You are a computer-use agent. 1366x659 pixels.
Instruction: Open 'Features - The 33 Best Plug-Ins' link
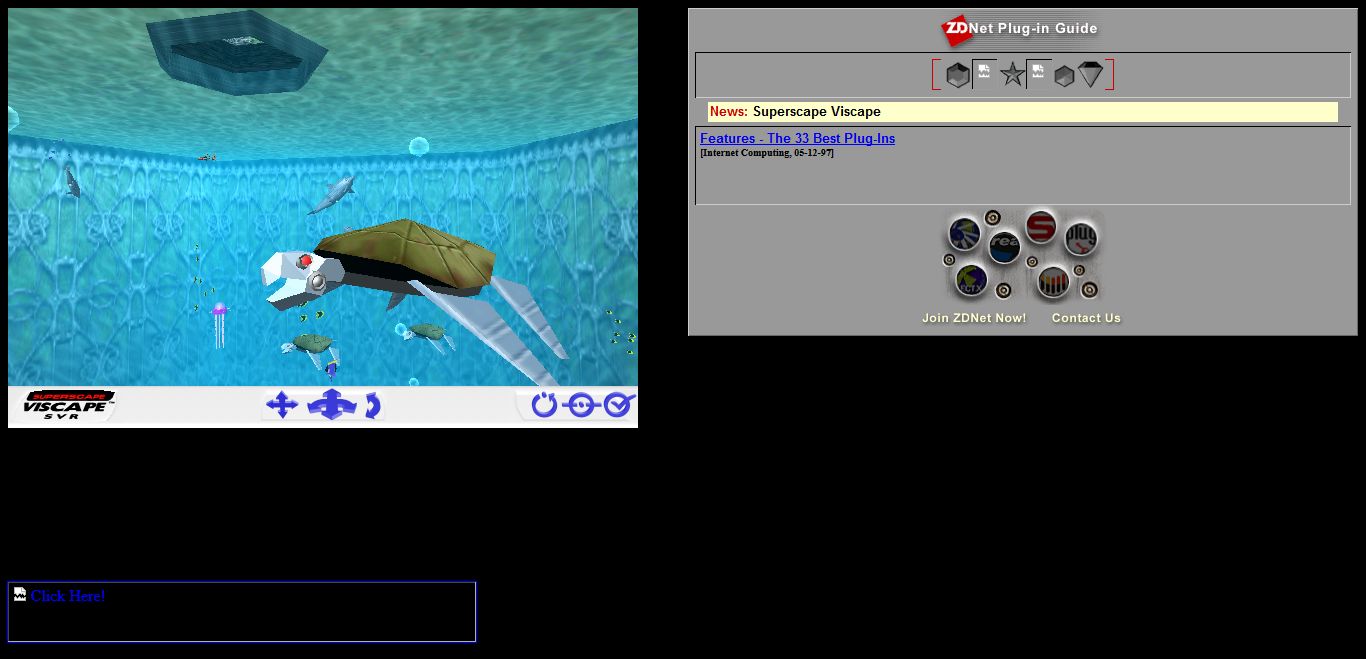[x=797, y=138]
